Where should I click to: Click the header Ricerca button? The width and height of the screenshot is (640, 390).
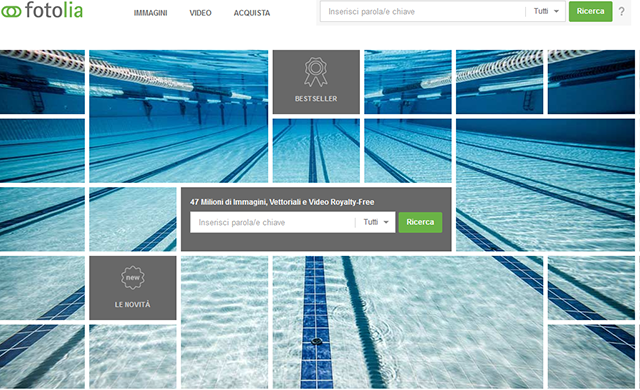tap(591, 11)
